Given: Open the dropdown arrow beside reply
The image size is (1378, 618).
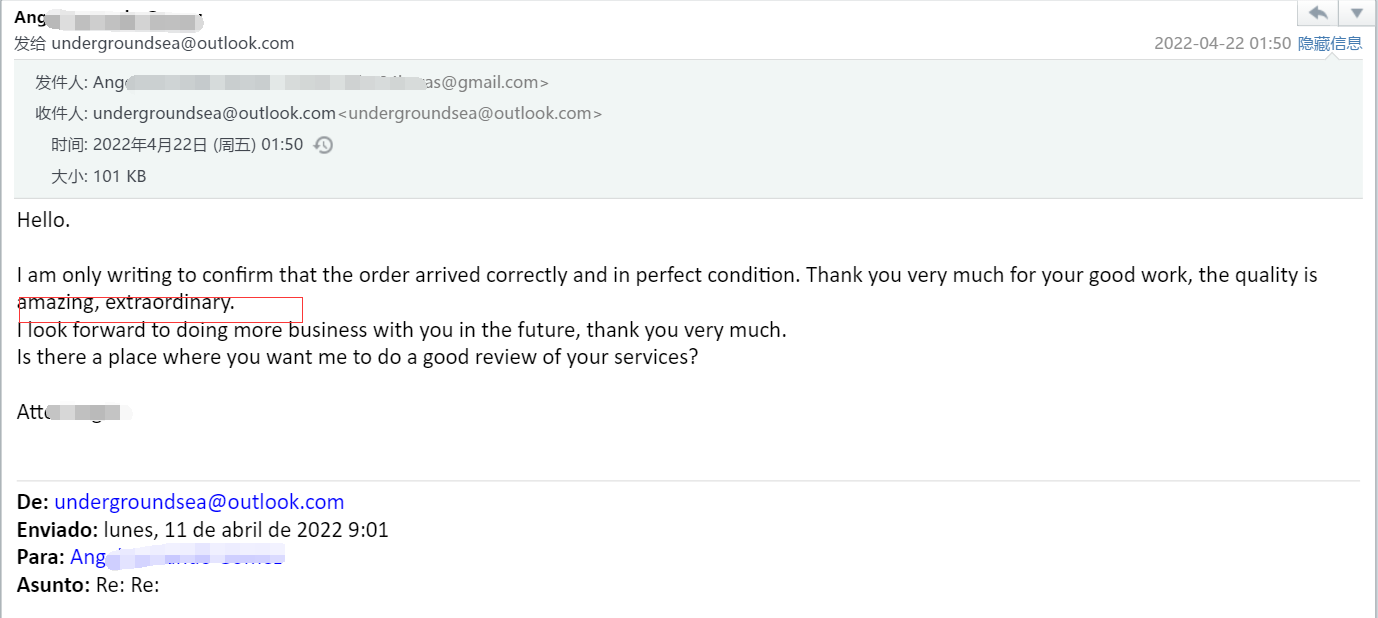Looking at the screenshot, I should pyautogui.click(x=1356, y=13).
